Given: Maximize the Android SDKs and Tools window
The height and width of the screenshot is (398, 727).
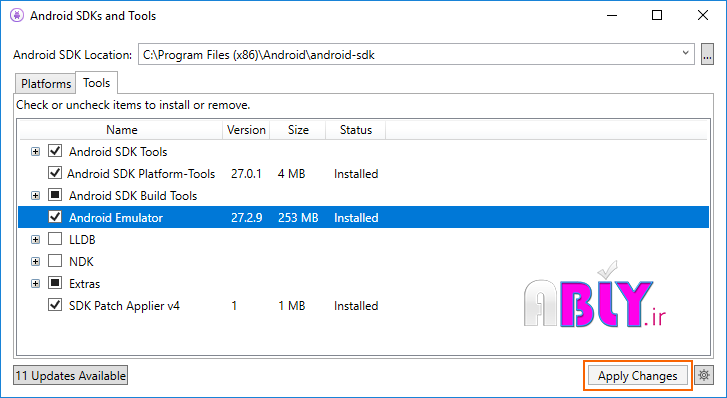Looking at the screenshot, I should pos(657,15).
